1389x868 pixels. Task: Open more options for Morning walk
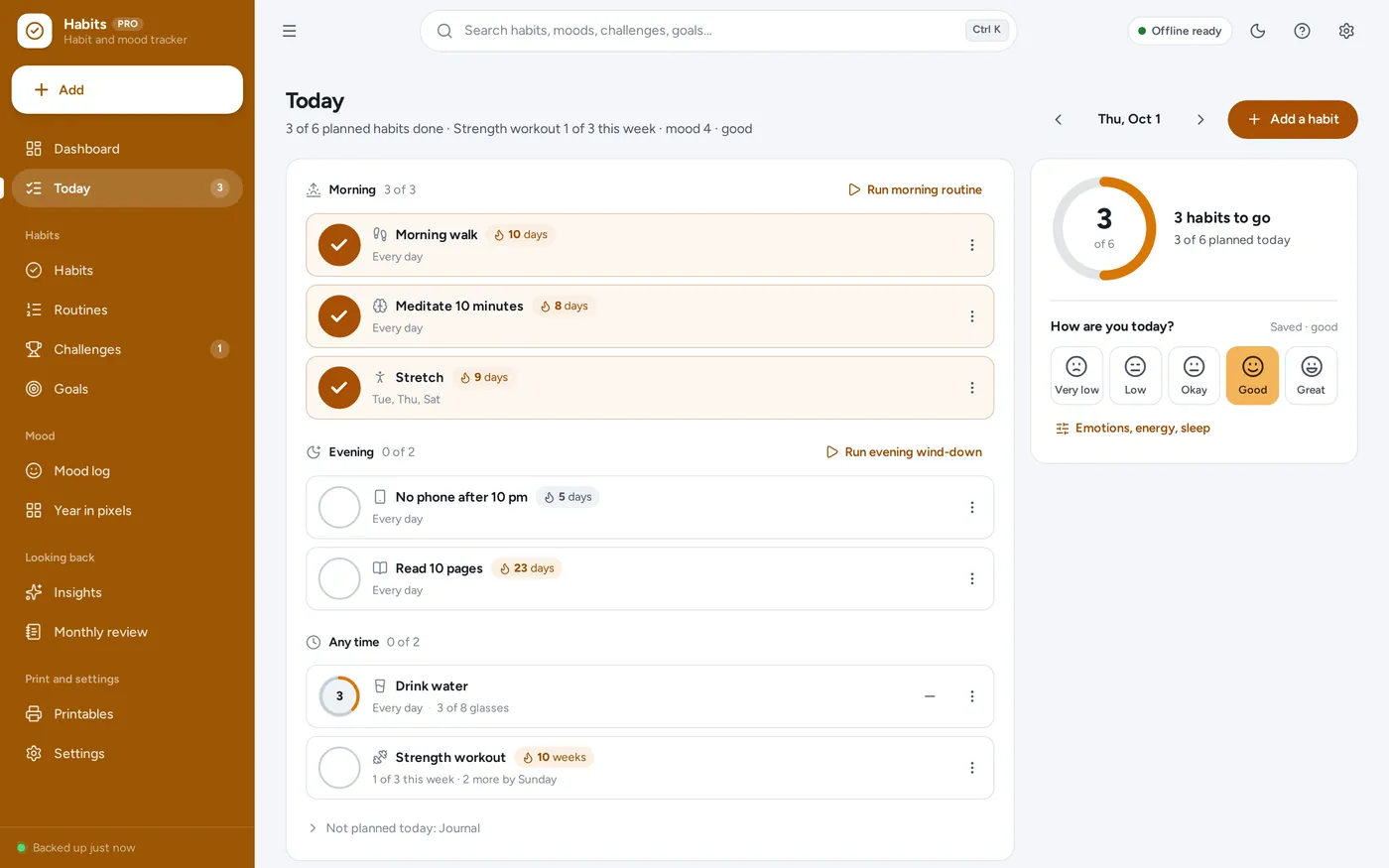[972, 245]
